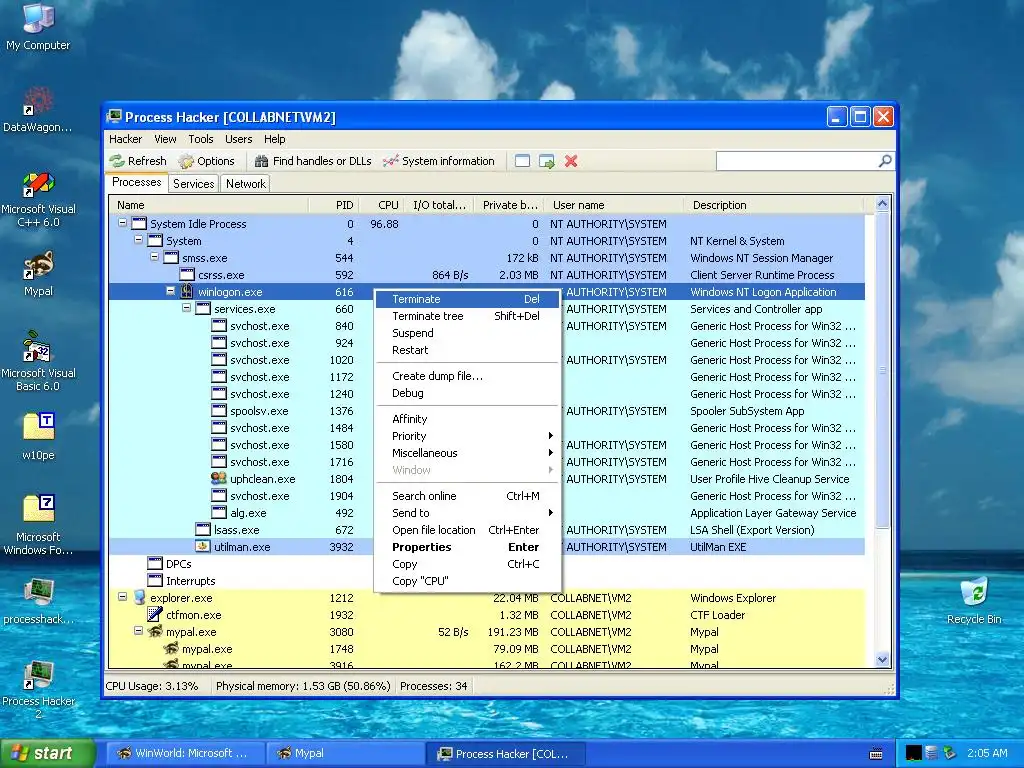Select Restart from context menu

(x=468, y=350)
